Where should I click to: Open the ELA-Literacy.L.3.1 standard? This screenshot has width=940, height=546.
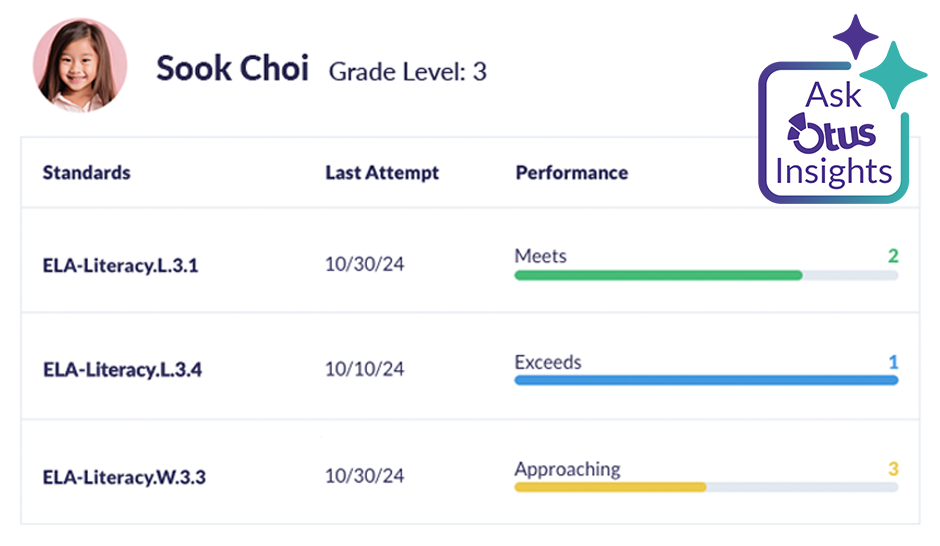pos(121,265)
